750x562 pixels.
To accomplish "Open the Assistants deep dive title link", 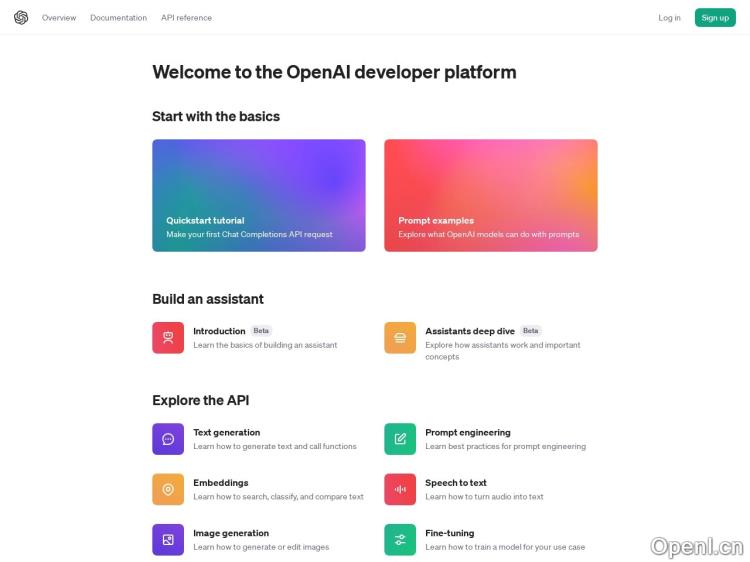I will (x=470, y=331).
